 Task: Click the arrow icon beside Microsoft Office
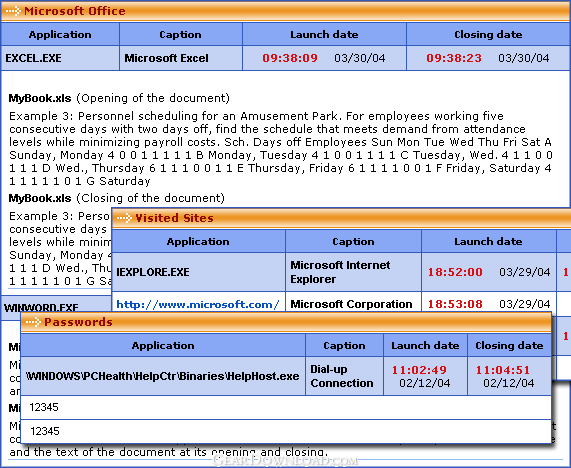(13, 11)
